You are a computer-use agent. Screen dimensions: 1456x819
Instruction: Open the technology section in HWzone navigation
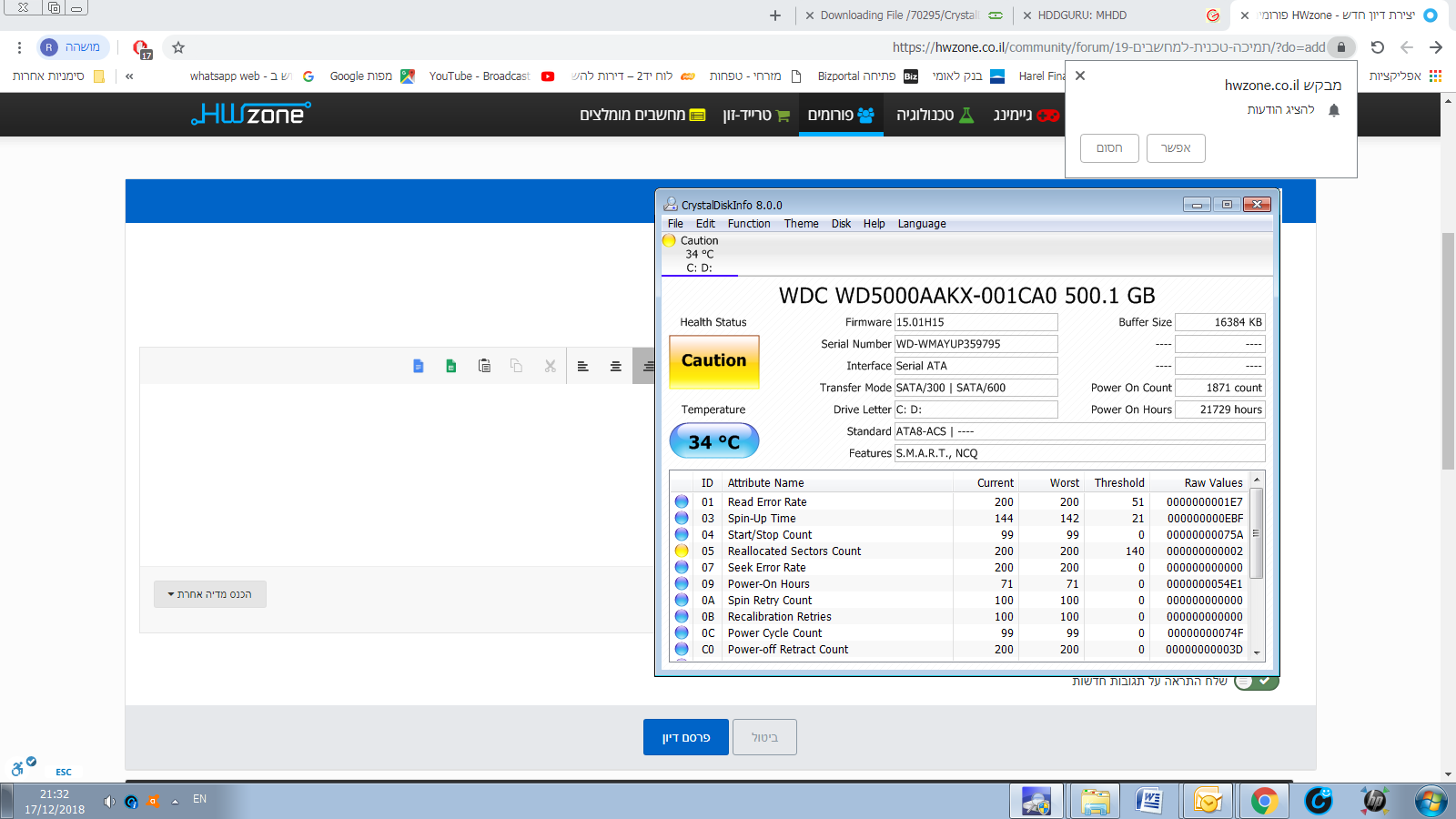click(x=935, y=115)
